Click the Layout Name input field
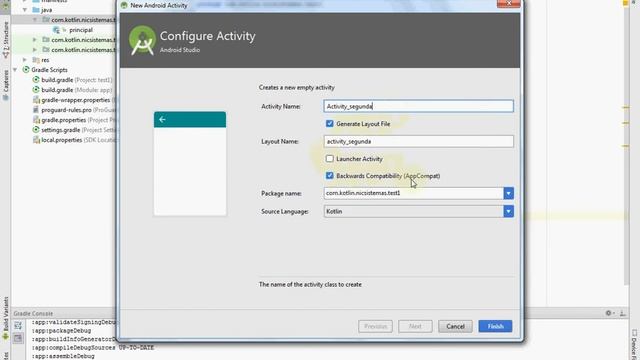This screenshot has height=360, width=640. 418,141
